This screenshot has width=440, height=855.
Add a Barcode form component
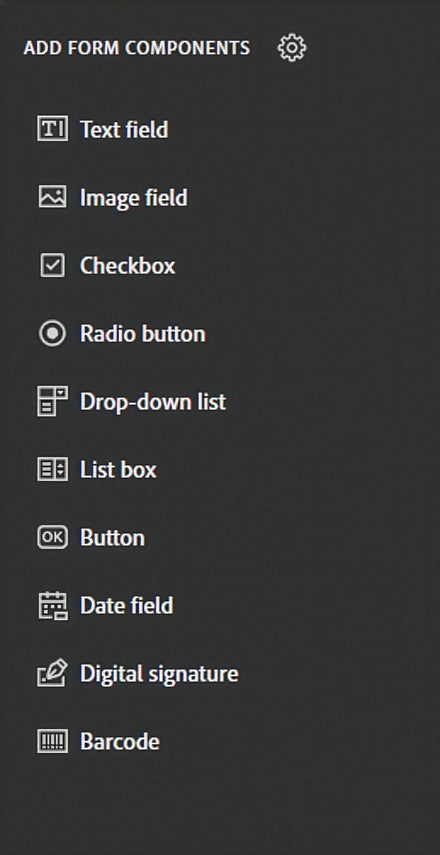click(98, 742)
